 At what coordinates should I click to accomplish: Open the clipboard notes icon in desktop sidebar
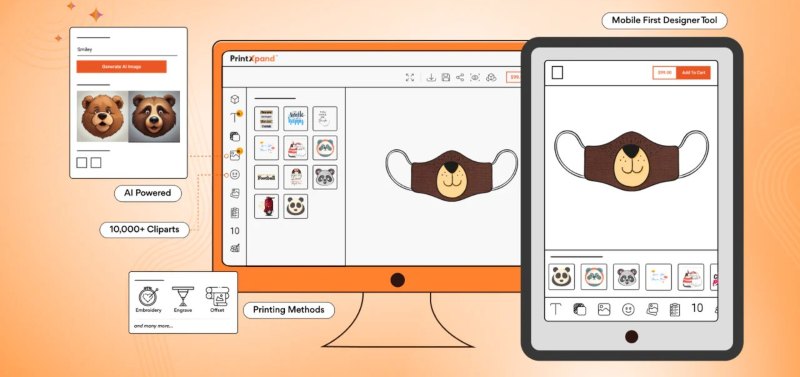[235, 212]
